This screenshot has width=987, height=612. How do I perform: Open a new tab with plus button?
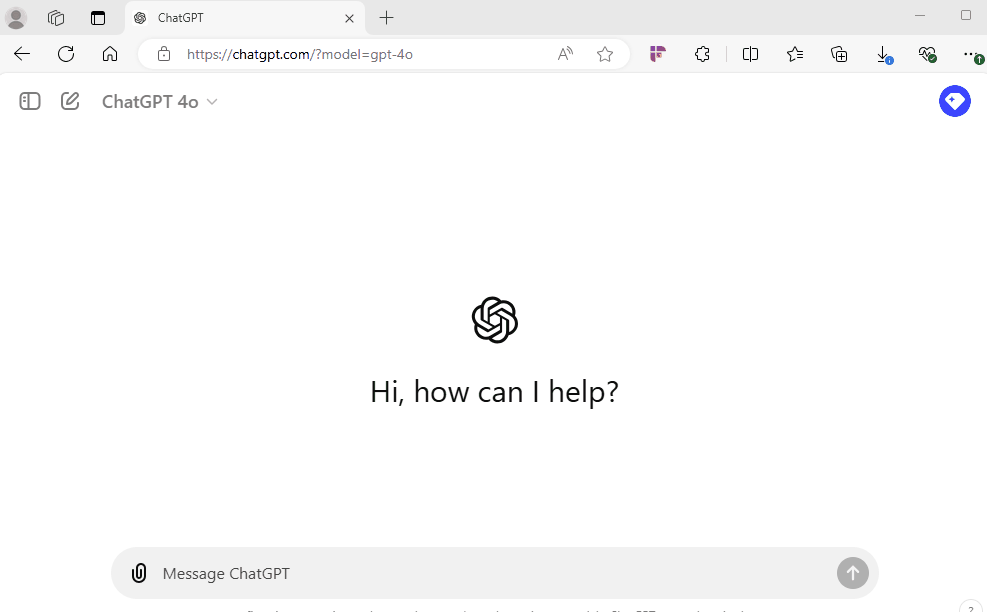(386, 18)
